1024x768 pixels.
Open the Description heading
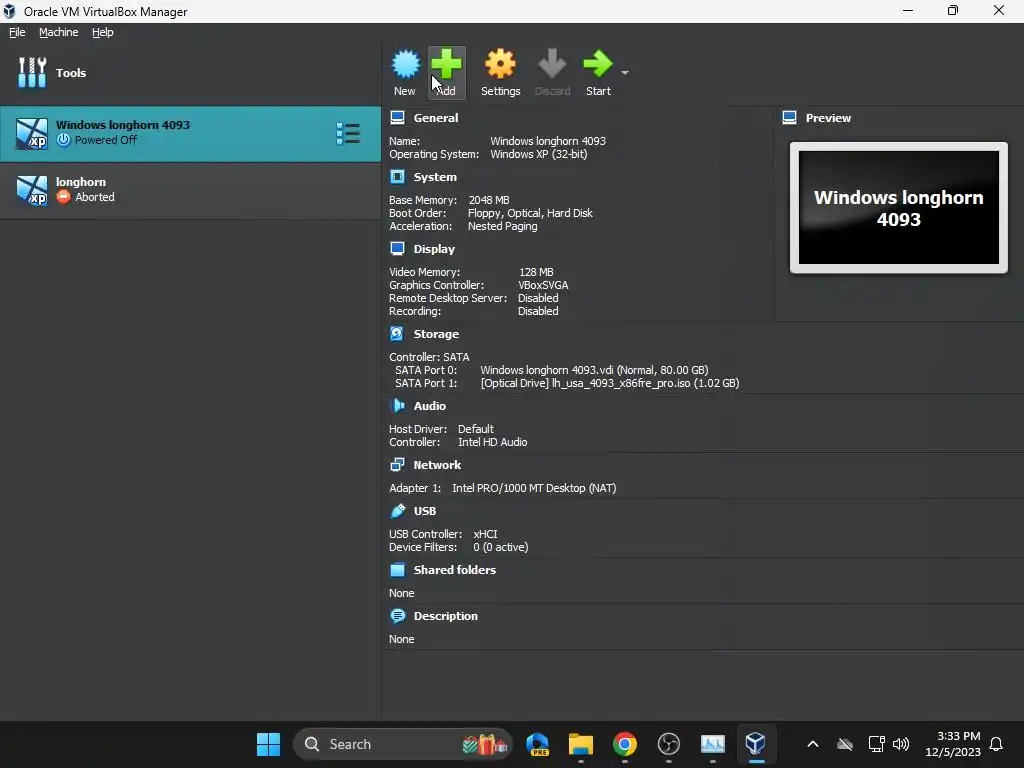[x=445, y=616]
